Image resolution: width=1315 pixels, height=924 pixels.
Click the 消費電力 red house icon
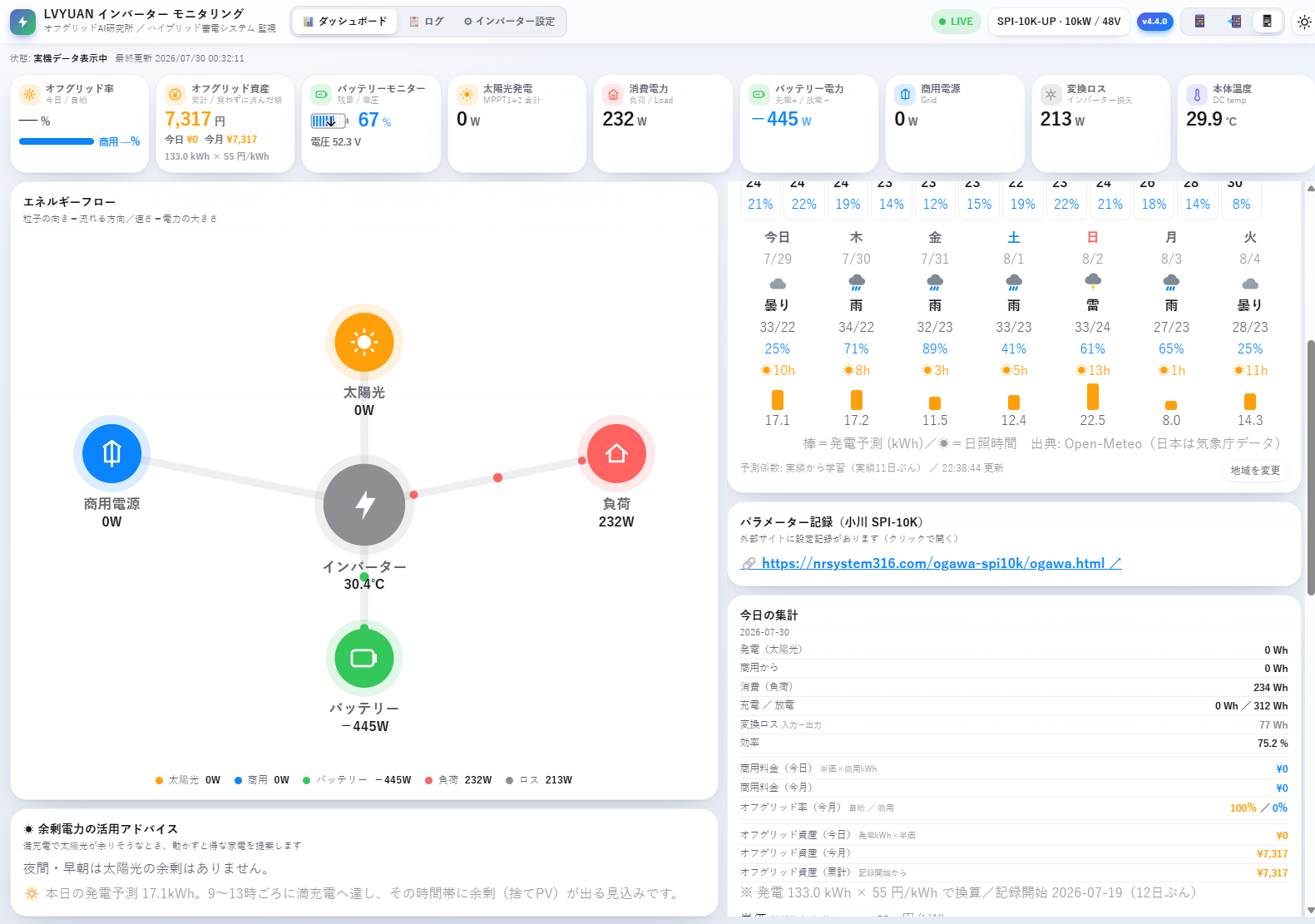click(613, 94)
